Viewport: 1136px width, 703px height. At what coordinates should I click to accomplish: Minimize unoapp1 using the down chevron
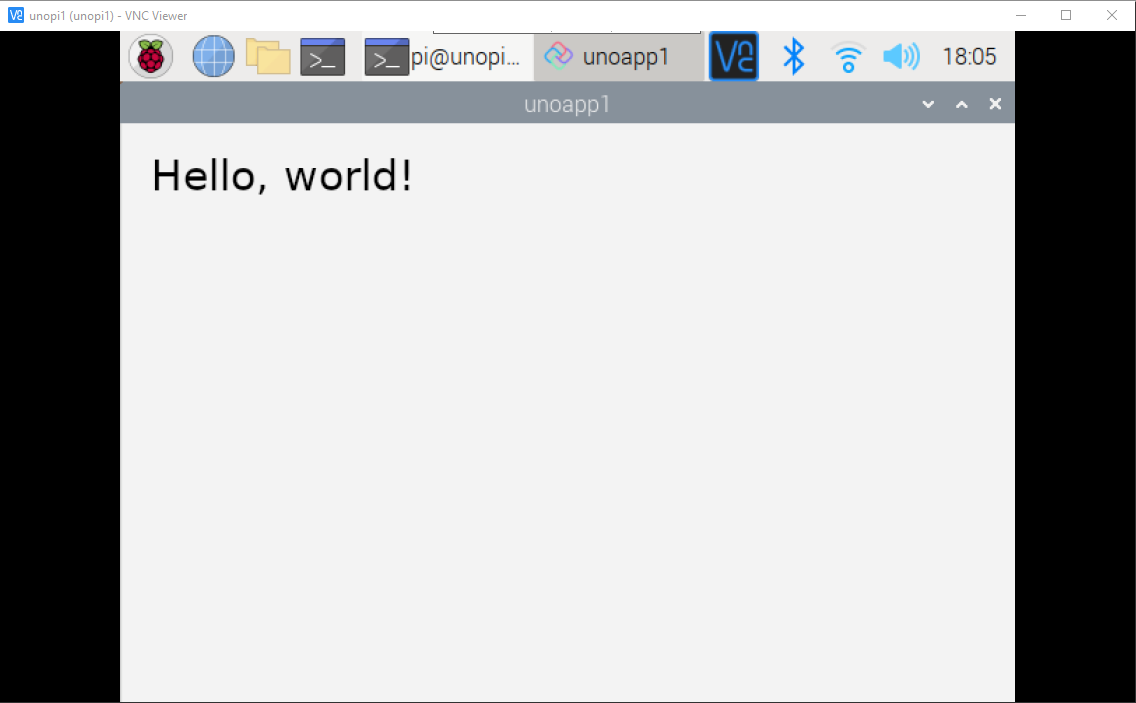coord(927,103)
